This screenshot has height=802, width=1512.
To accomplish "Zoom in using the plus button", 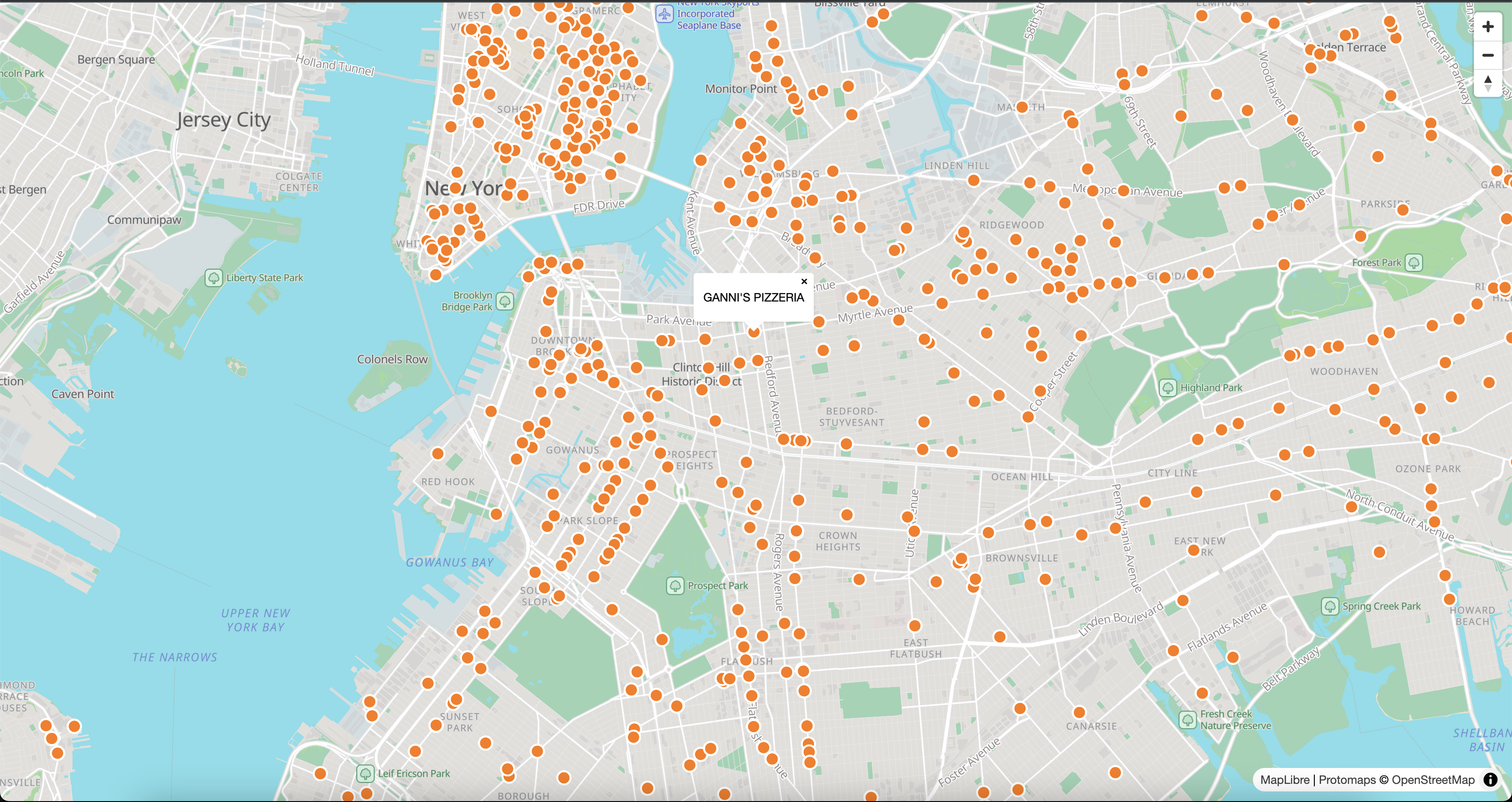I will (x=1487, y=27).
